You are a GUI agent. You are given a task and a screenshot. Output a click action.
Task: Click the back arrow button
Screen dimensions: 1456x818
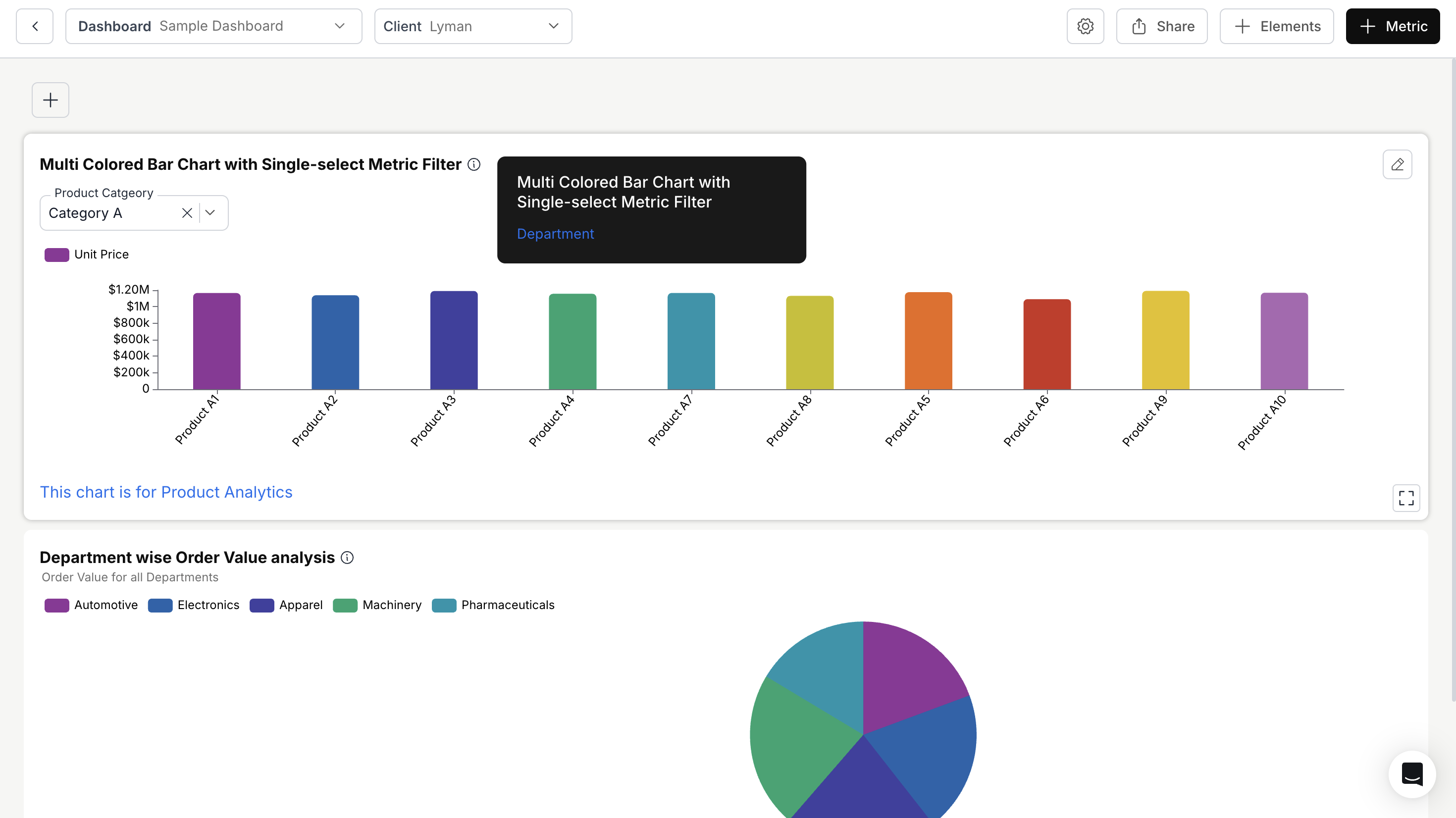(x=35, y=26)
